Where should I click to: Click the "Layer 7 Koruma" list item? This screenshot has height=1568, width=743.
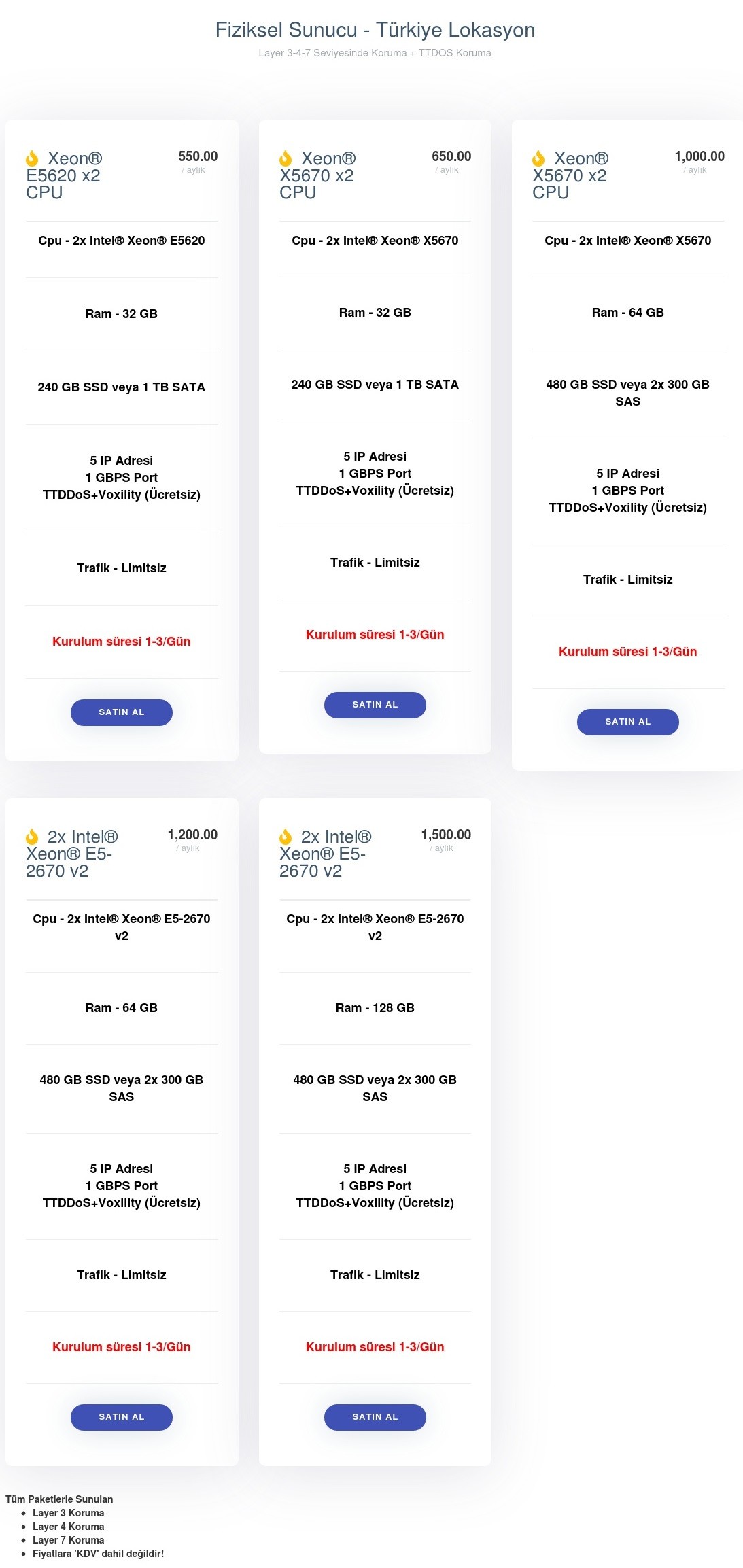pos(68,1540)
